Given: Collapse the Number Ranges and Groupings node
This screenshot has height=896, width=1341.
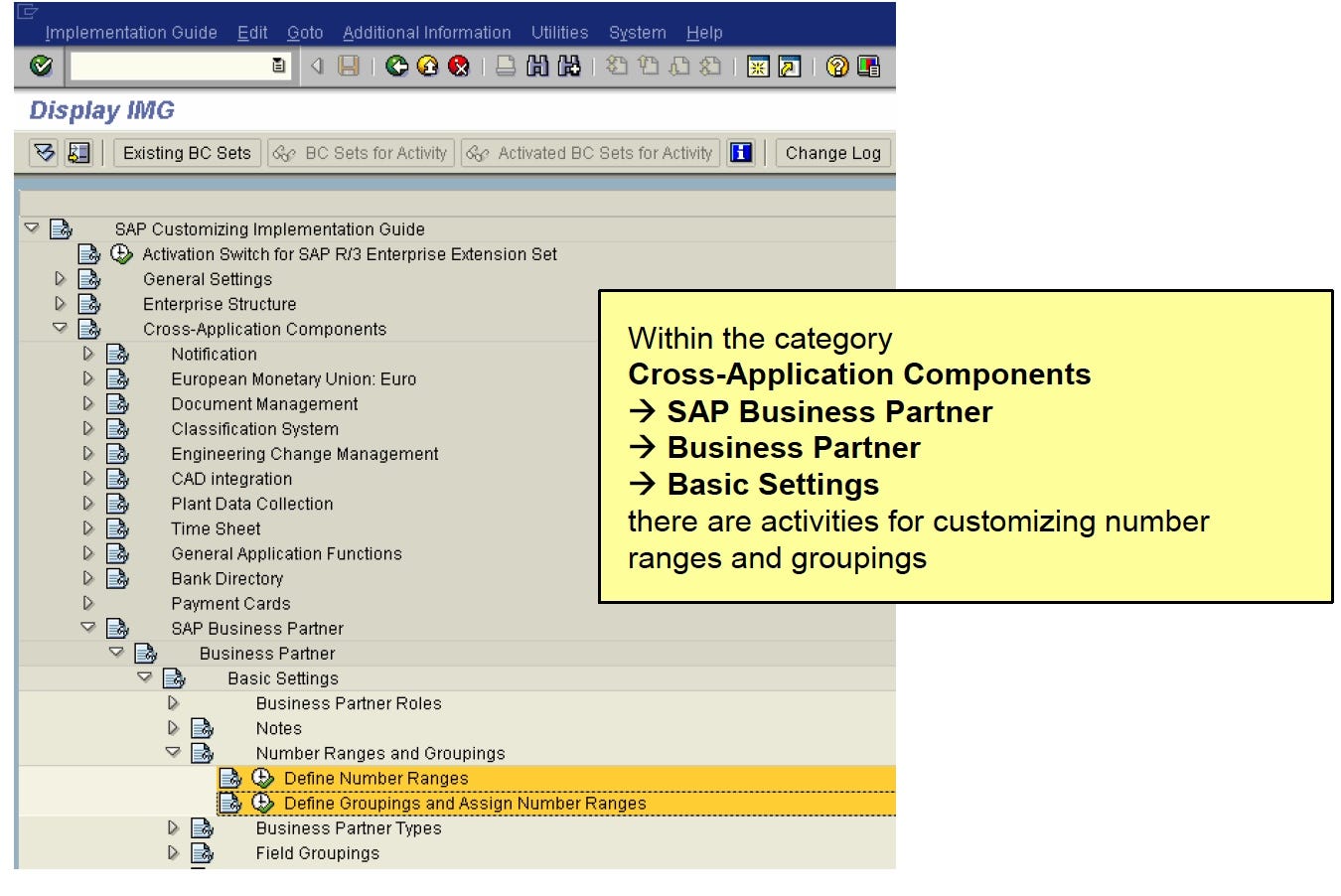Looking at the screenshot, I should tap(173, 752).
